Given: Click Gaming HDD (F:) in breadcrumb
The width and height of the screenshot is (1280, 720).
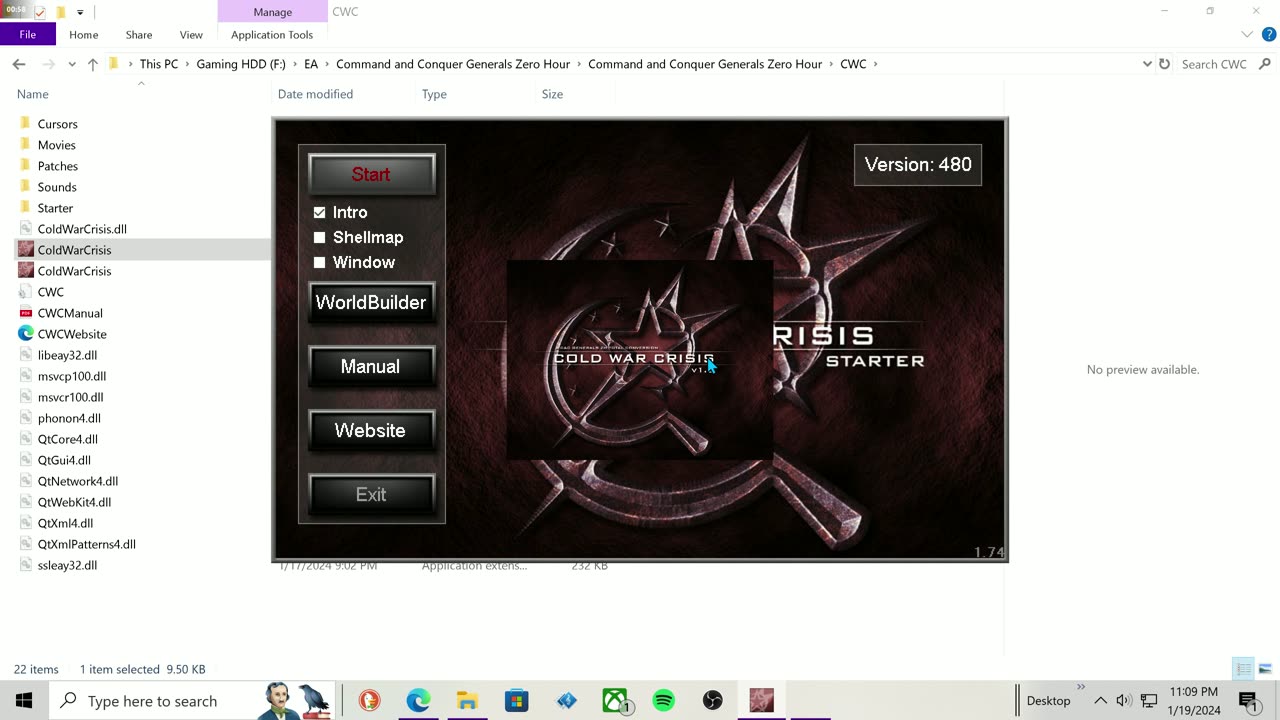Looking at the screenshot, I should [241, 64].
